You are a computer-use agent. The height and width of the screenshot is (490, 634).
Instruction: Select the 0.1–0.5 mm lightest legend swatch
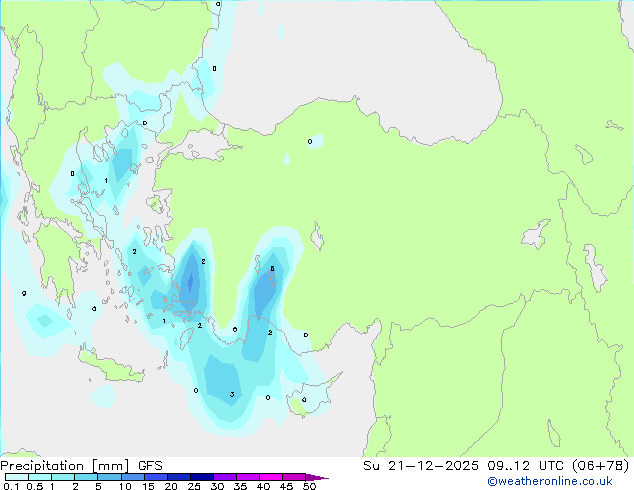(17, 477)
